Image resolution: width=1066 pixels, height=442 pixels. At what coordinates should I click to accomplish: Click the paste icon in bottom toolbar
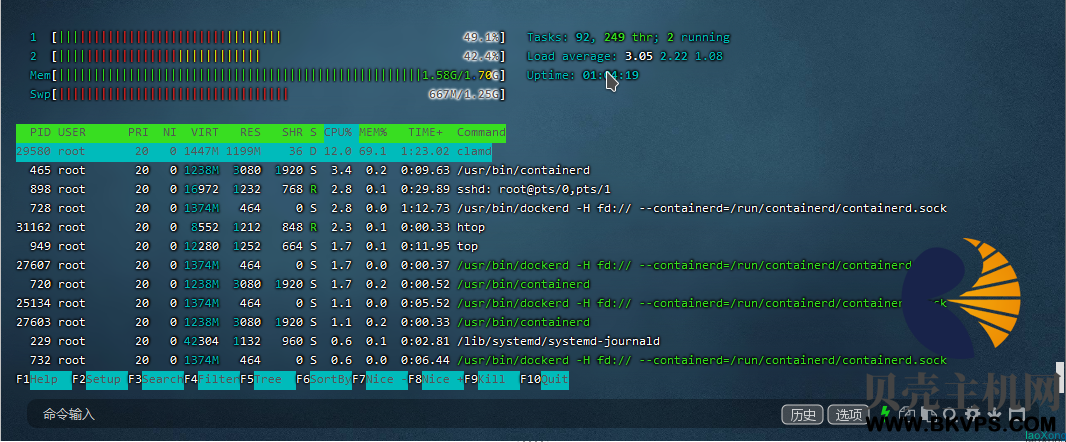(x=929, y=413)
